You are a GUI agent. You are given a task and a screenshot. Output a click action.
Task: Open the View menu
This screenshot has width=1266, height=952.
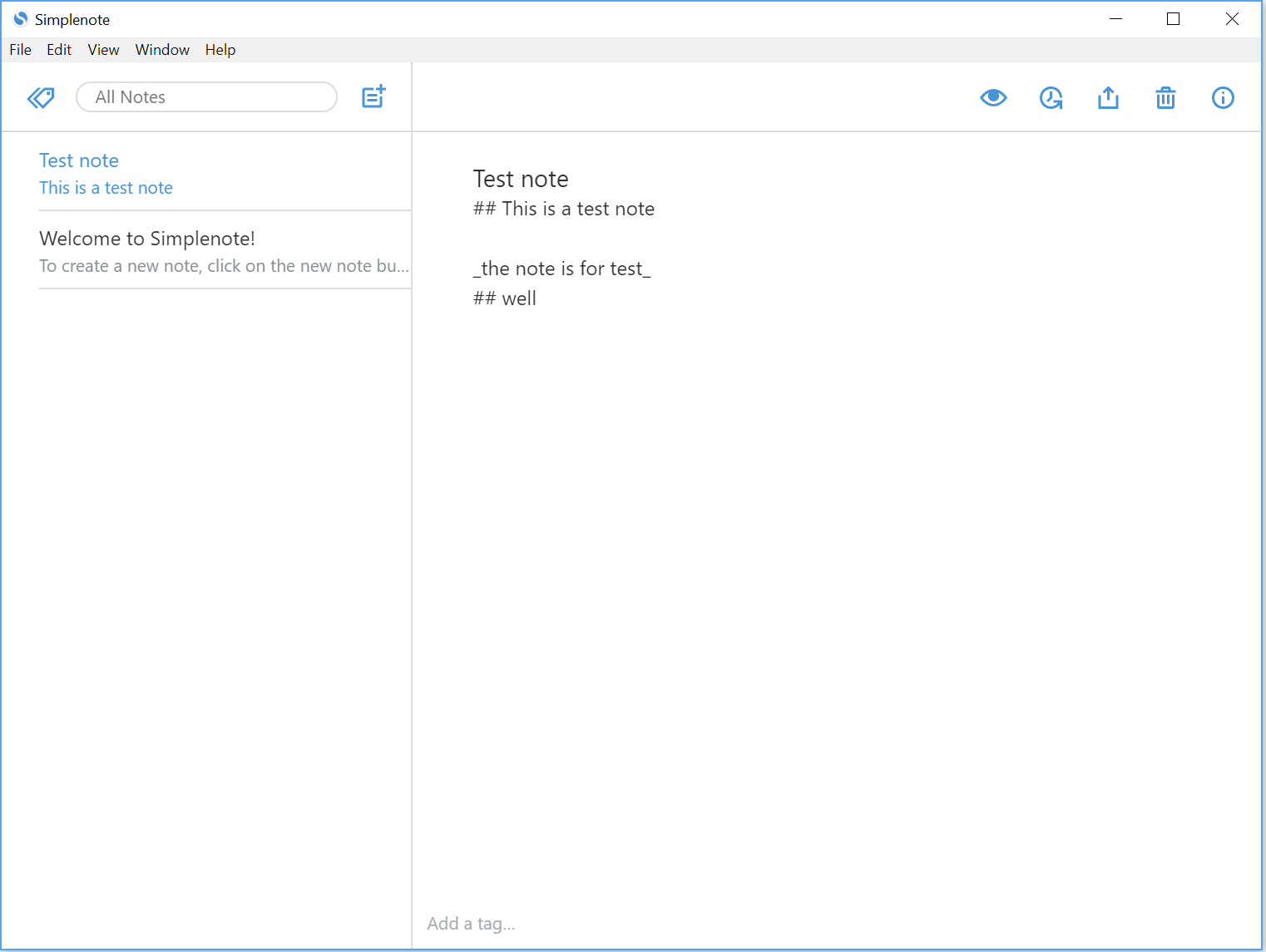[x=104, y=50]
